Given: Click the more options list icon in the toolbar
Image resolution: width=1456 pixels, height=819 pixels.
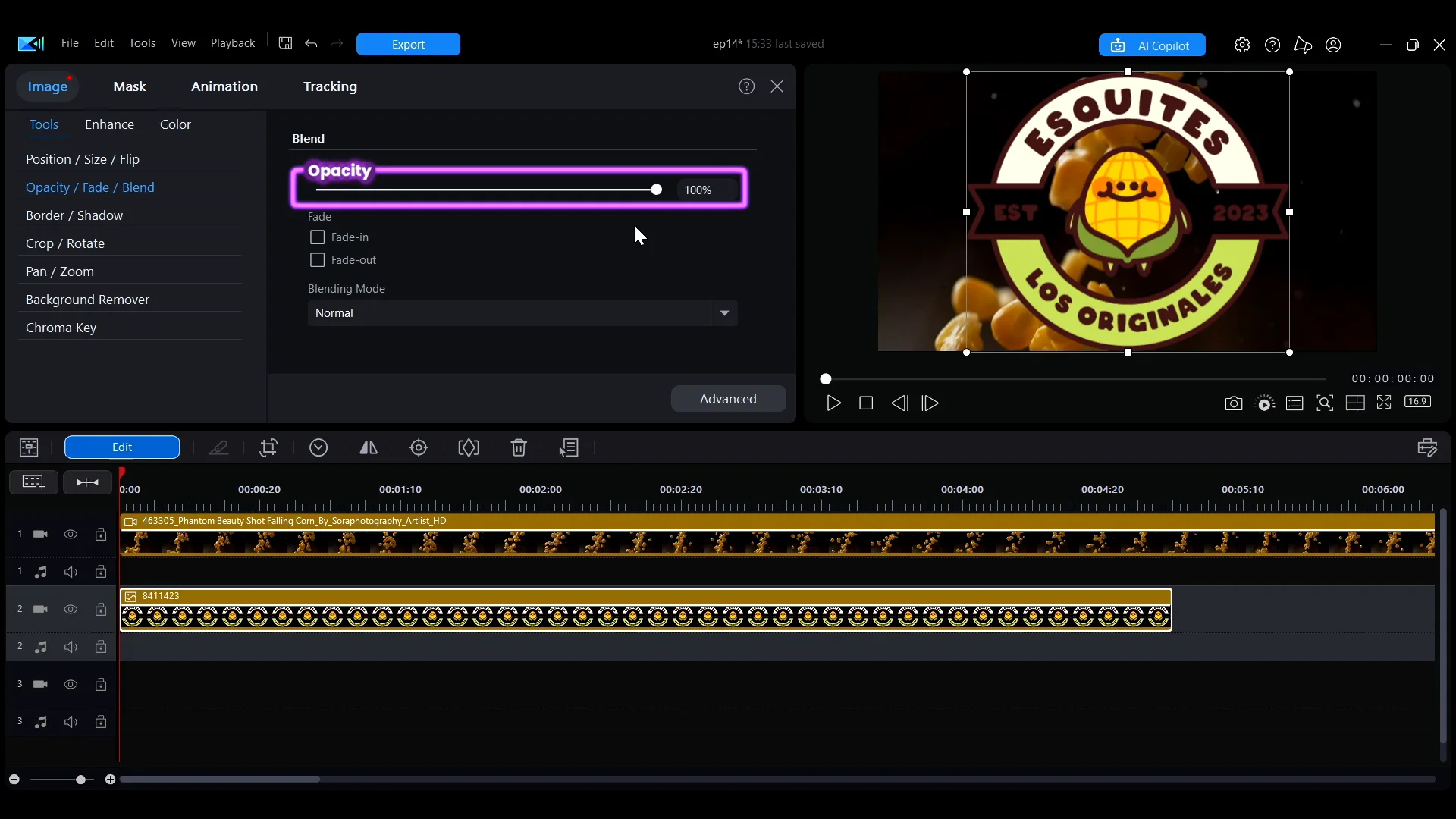Looking at the screenshot, I should (569, 447).
